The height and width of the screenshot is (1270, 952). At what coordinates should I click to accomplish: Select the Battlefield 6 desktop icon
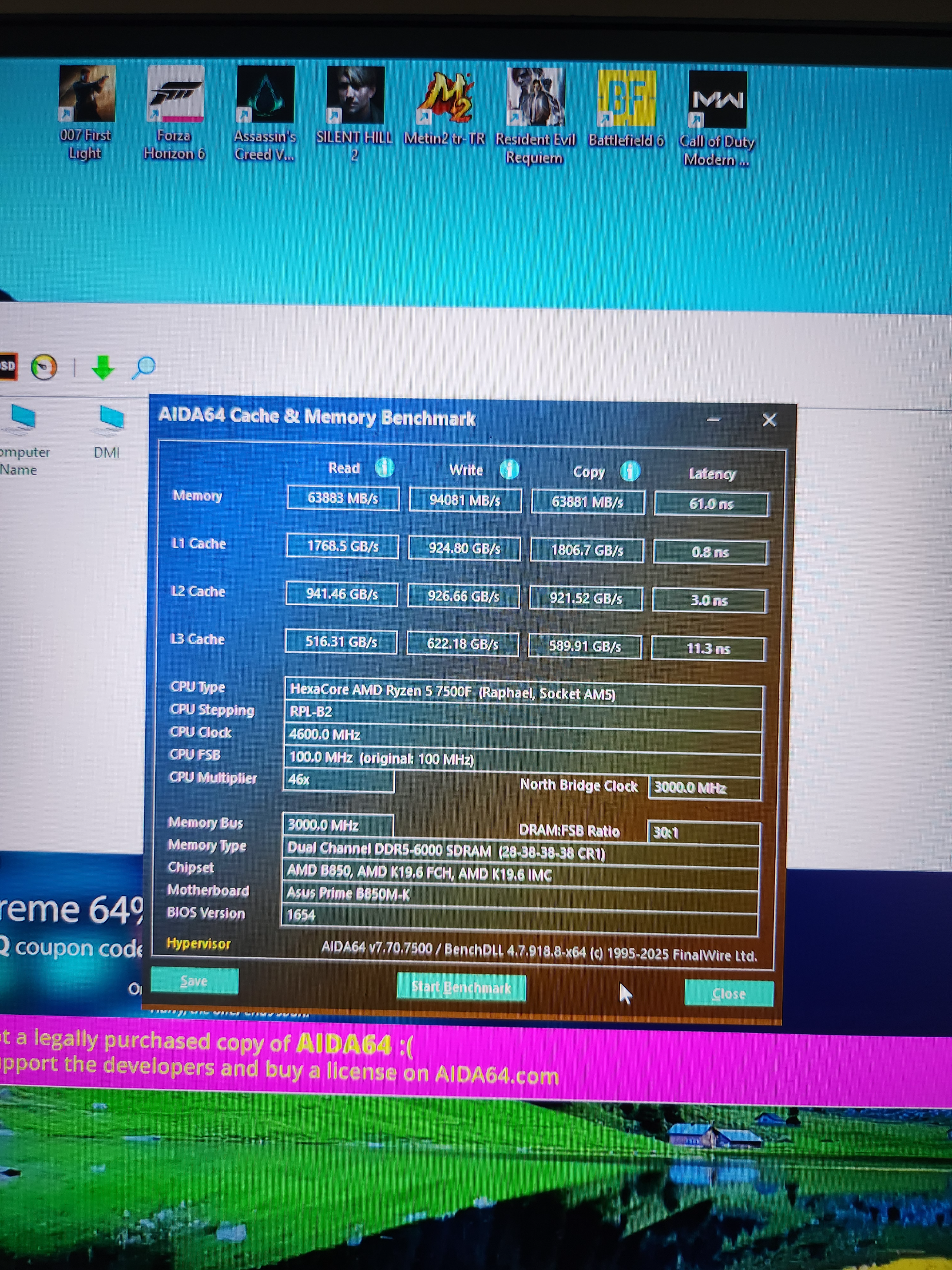point(626,109)
